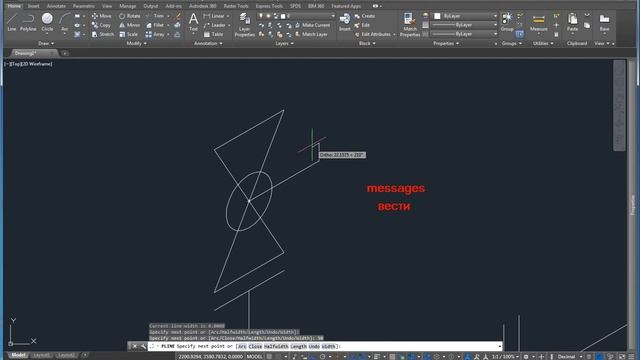Activate the Copy command
This screenshot has width=640, height=360.
(102, 25)
